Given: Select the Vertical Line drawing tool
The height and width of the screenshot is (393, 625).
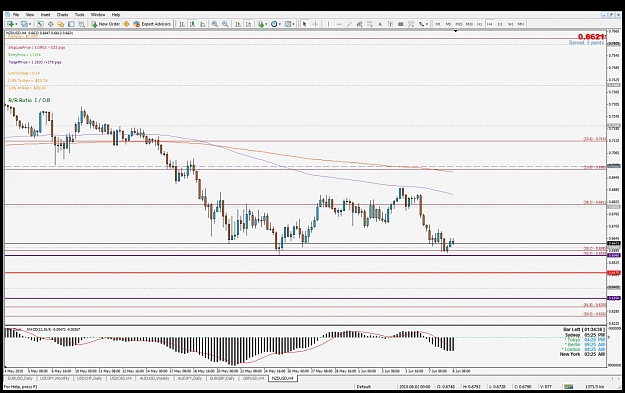Looking at the screenshot, I should pyautogui.click(x=328, y=24).
